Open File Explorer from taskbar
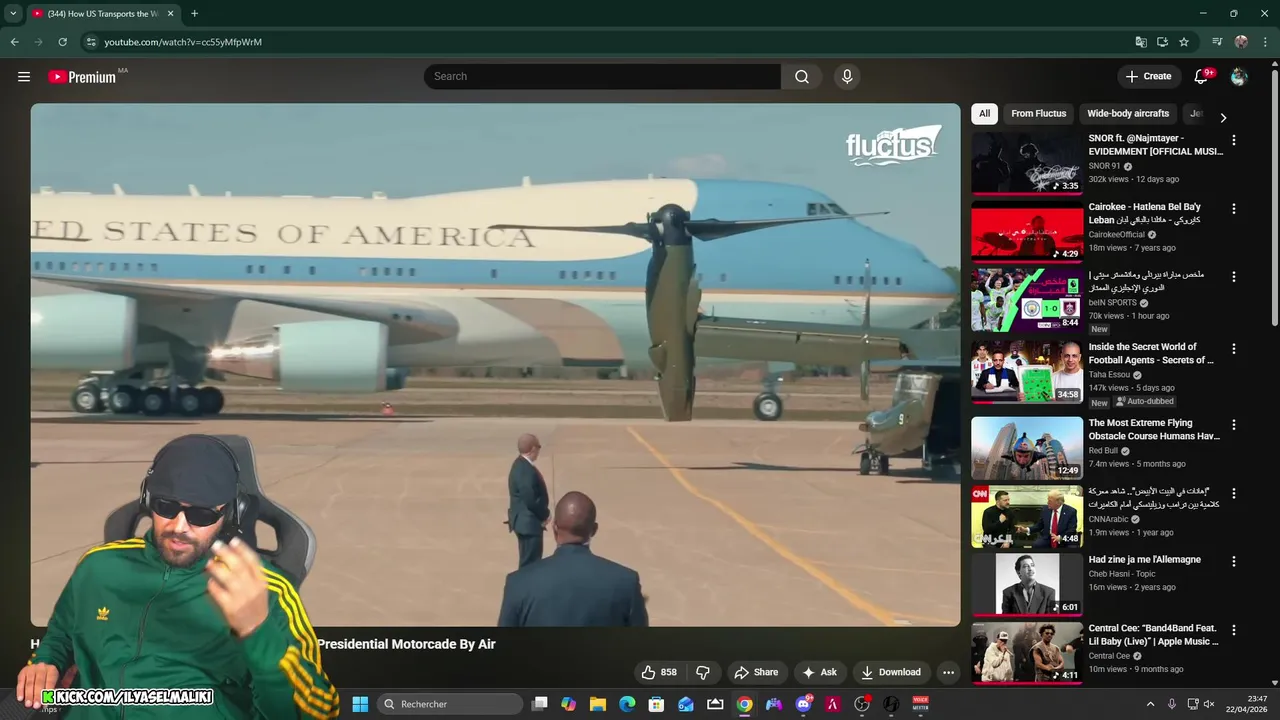 tap(597, 704)
